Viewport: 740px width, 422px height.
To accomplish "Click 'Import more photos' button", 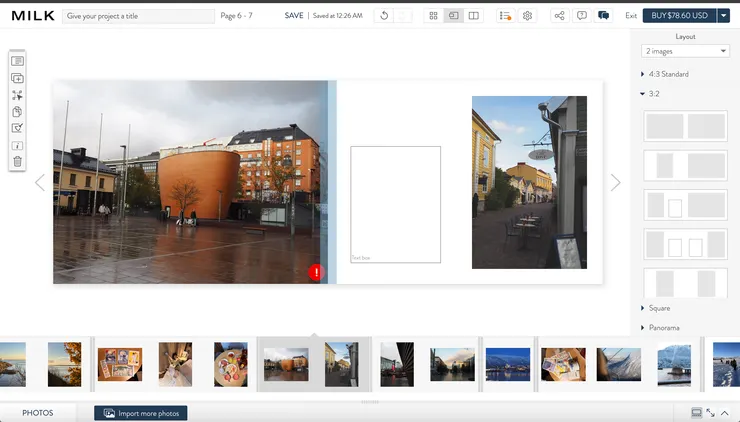I will [141, 413].
